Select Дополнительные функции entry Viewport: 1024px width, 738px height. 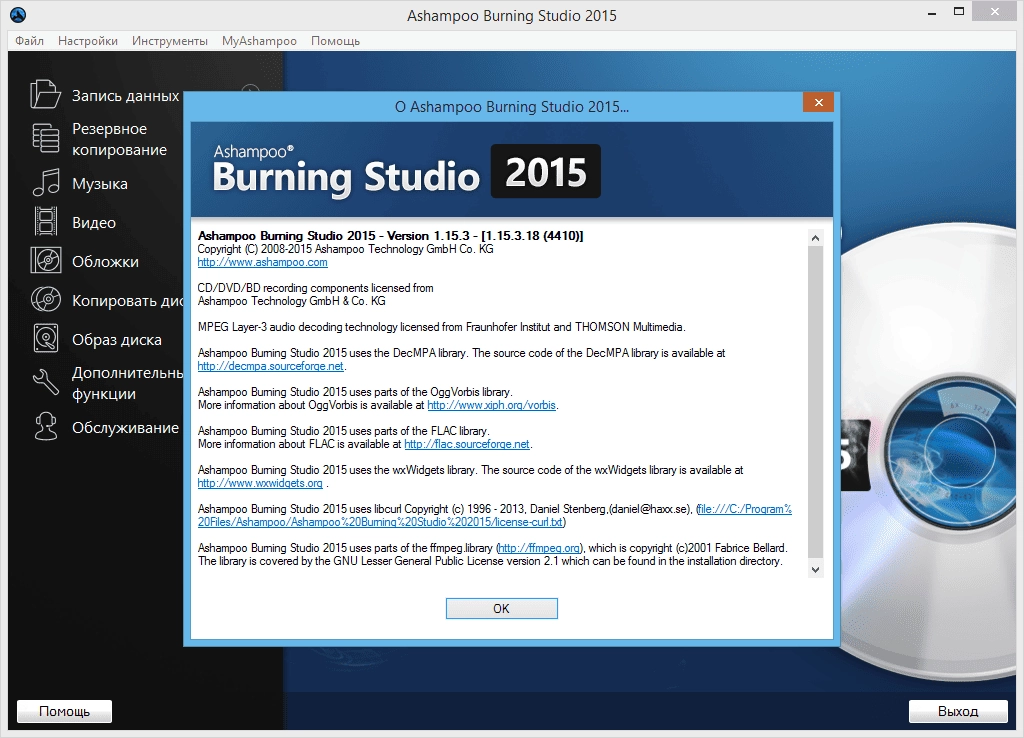pyautogui.click(x=127, y=383)
